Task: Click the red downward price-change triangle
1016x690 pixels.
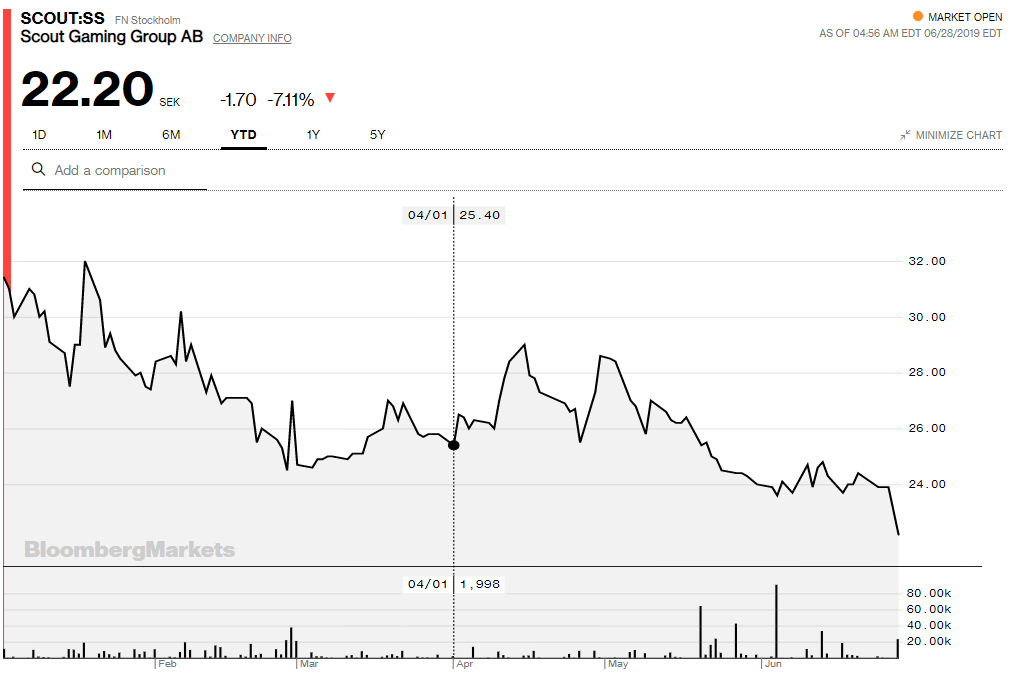Action: tap(330, 98)
